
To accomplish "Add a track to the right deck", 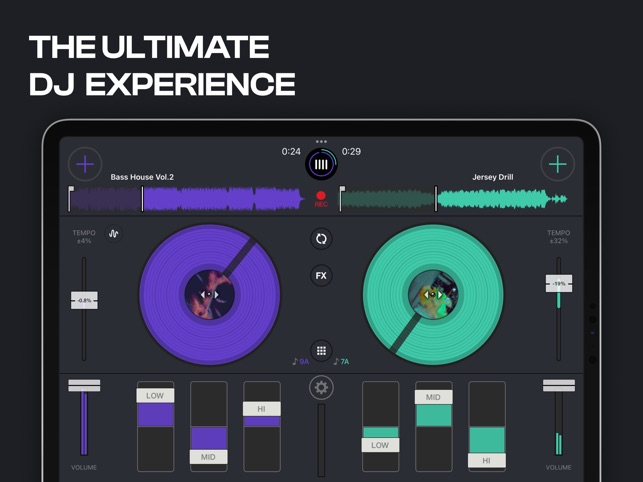I will click(557, 163).
